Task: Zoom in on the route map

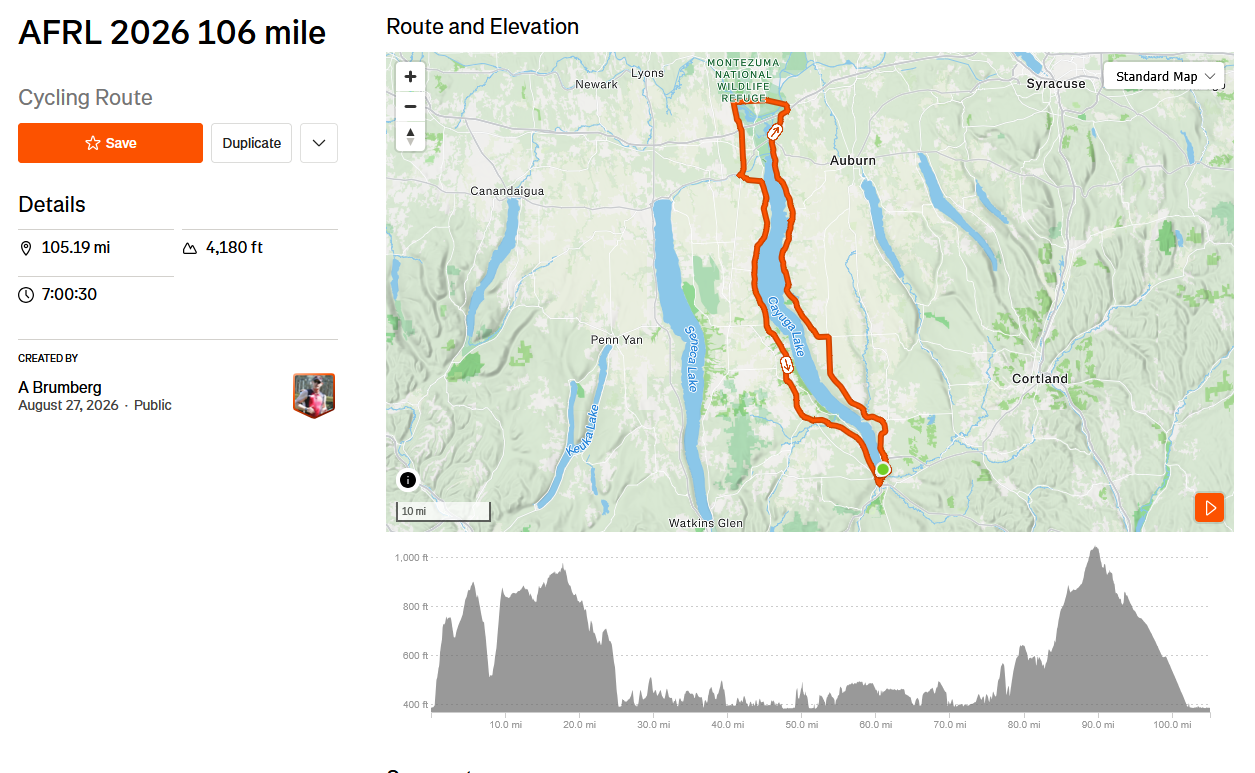Action: (x=410, y=77)
